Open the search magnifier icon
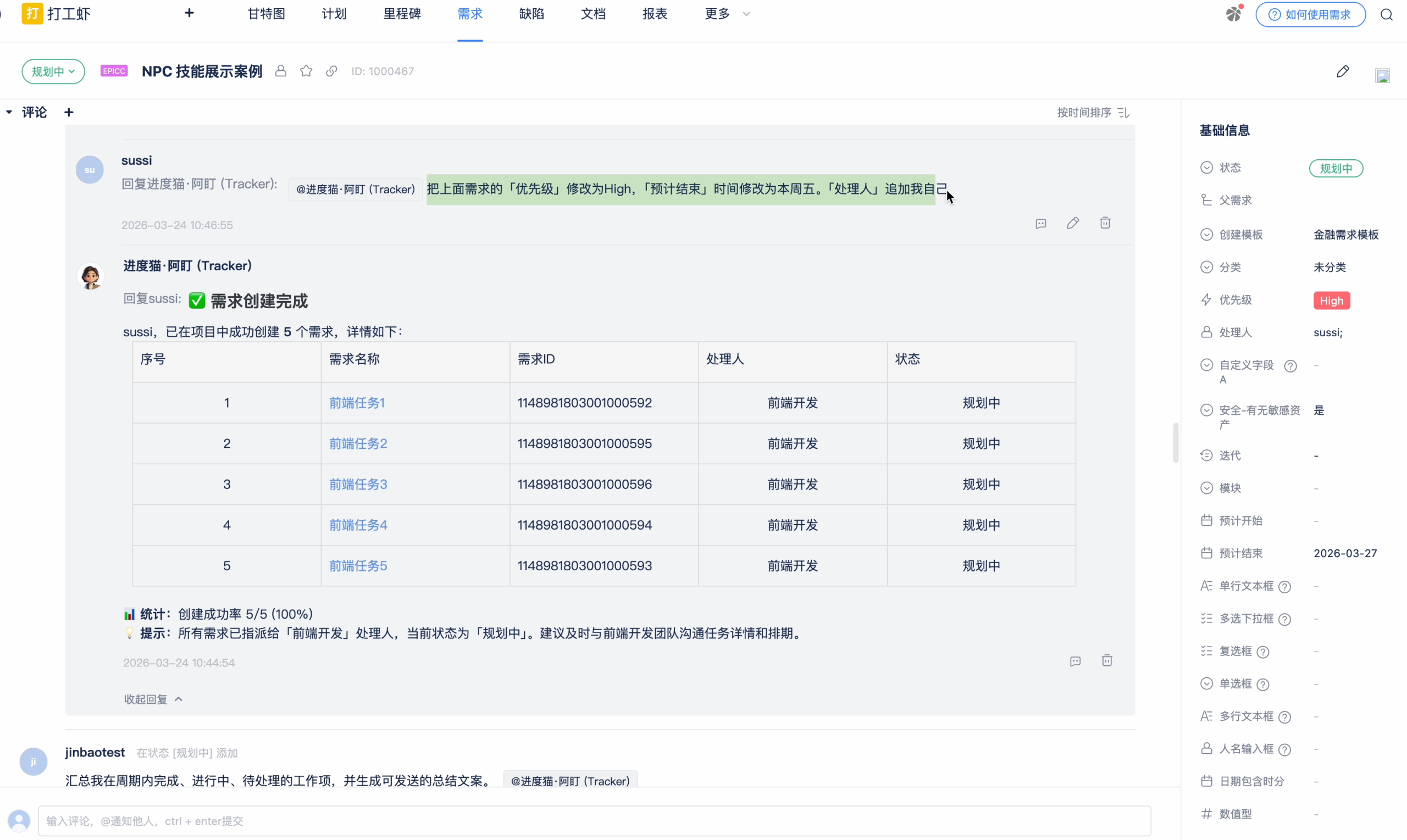 point(1387,15)
